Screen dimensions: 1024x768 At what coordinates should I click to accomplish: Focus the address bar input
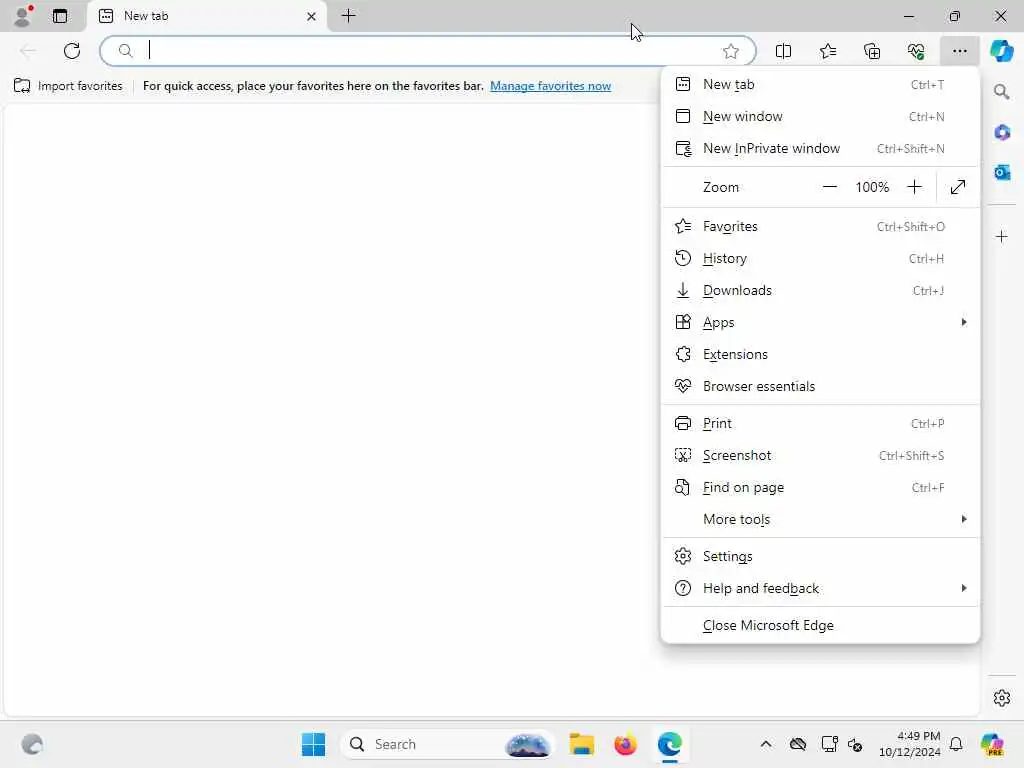tap(428, 51)
